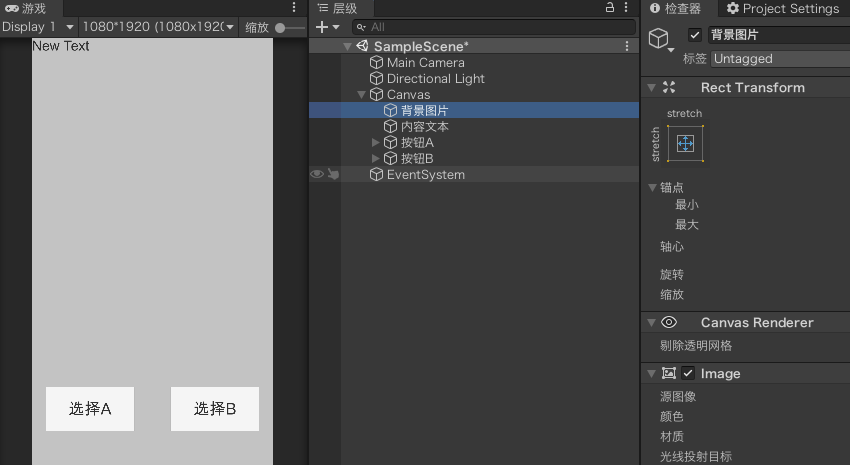Collapse the Canvas foldout arrow
The image size is (850, 465).
click(362, 95)
